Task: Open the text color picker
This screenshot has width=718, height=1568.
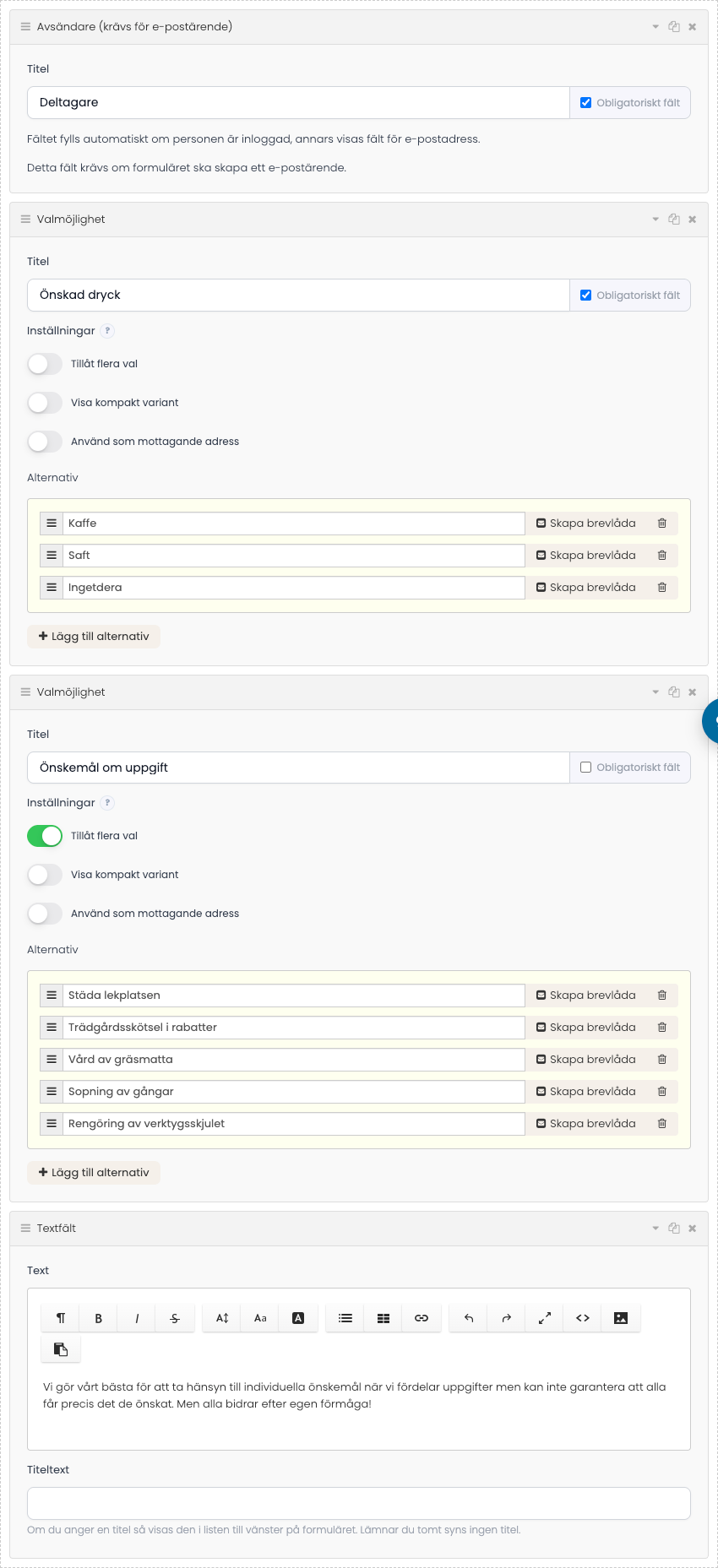Action: point(298,1318)
